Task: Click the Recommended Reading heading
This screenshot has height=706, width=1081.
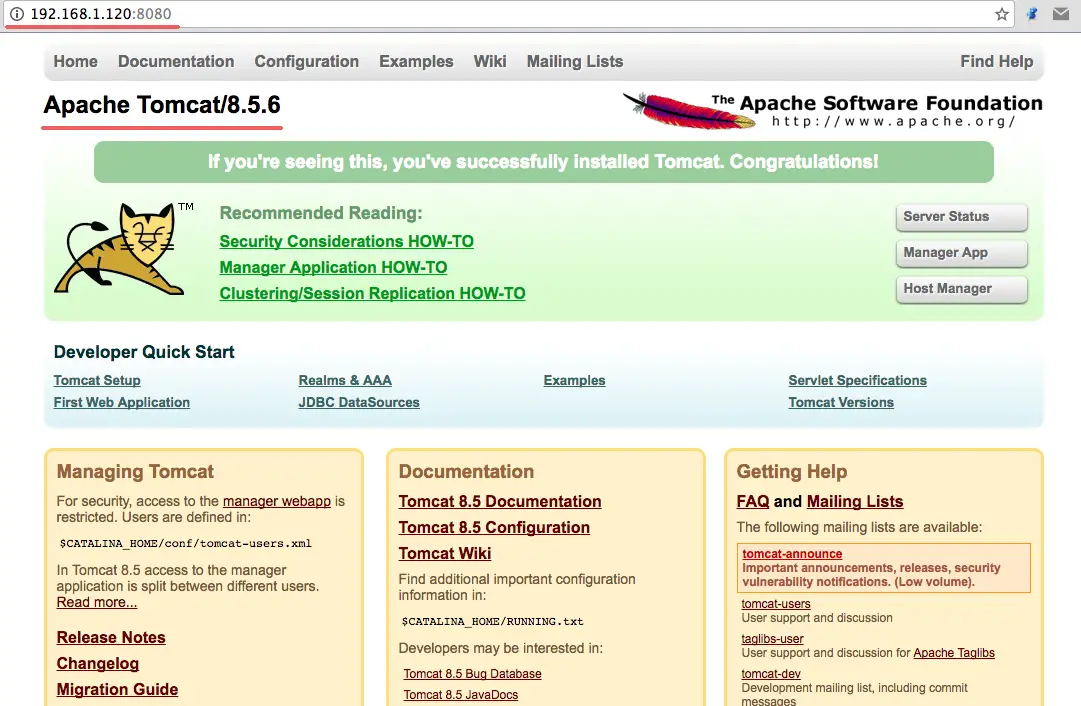Action: [321, 213]
